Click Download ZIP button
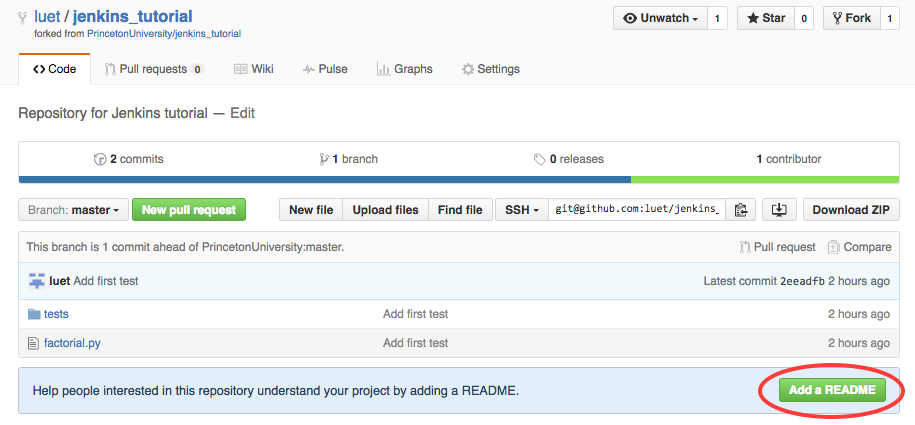Image resolution: width=915 pixels, height=425 pixels. 851,210
